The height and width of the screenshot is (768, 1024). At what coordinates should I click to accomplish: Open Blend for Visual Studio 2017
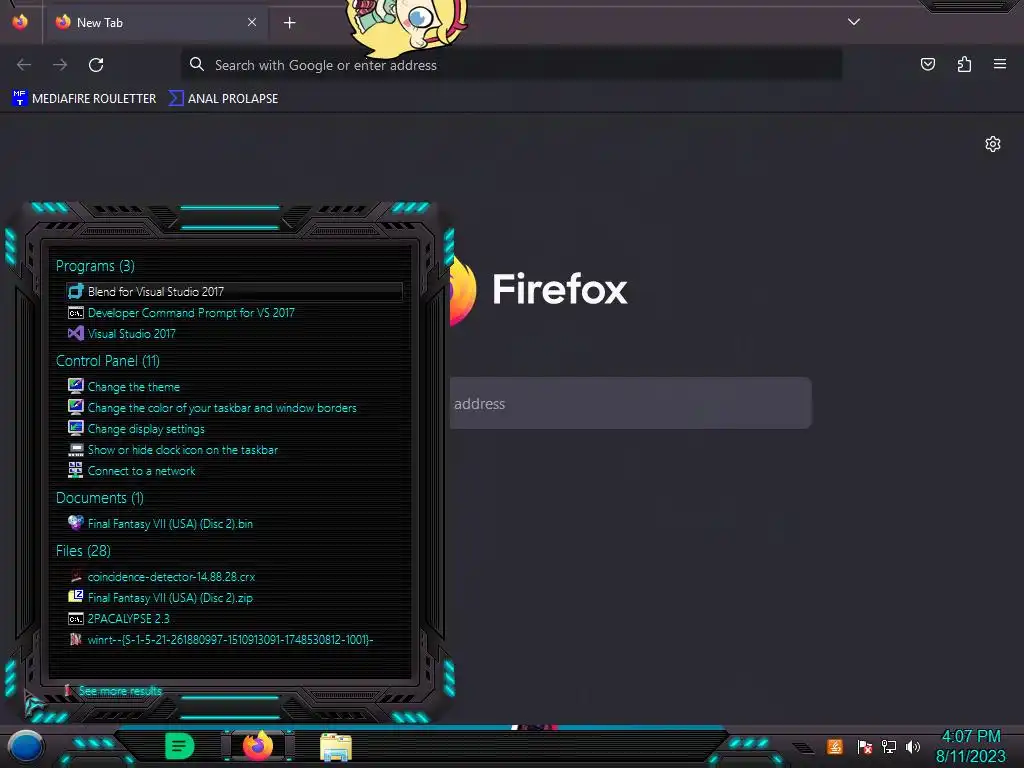(x=234, y=291)
